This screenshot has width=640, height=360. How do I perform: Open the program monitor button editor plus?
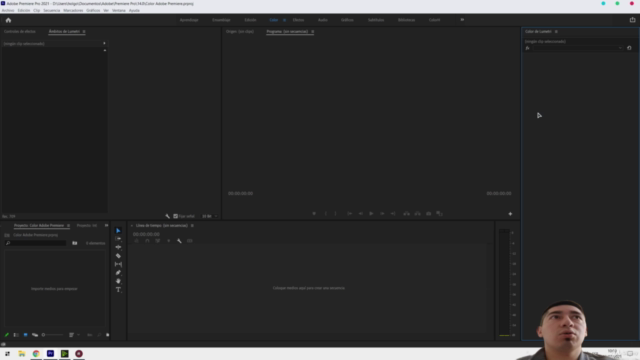(x=510, y=214)
